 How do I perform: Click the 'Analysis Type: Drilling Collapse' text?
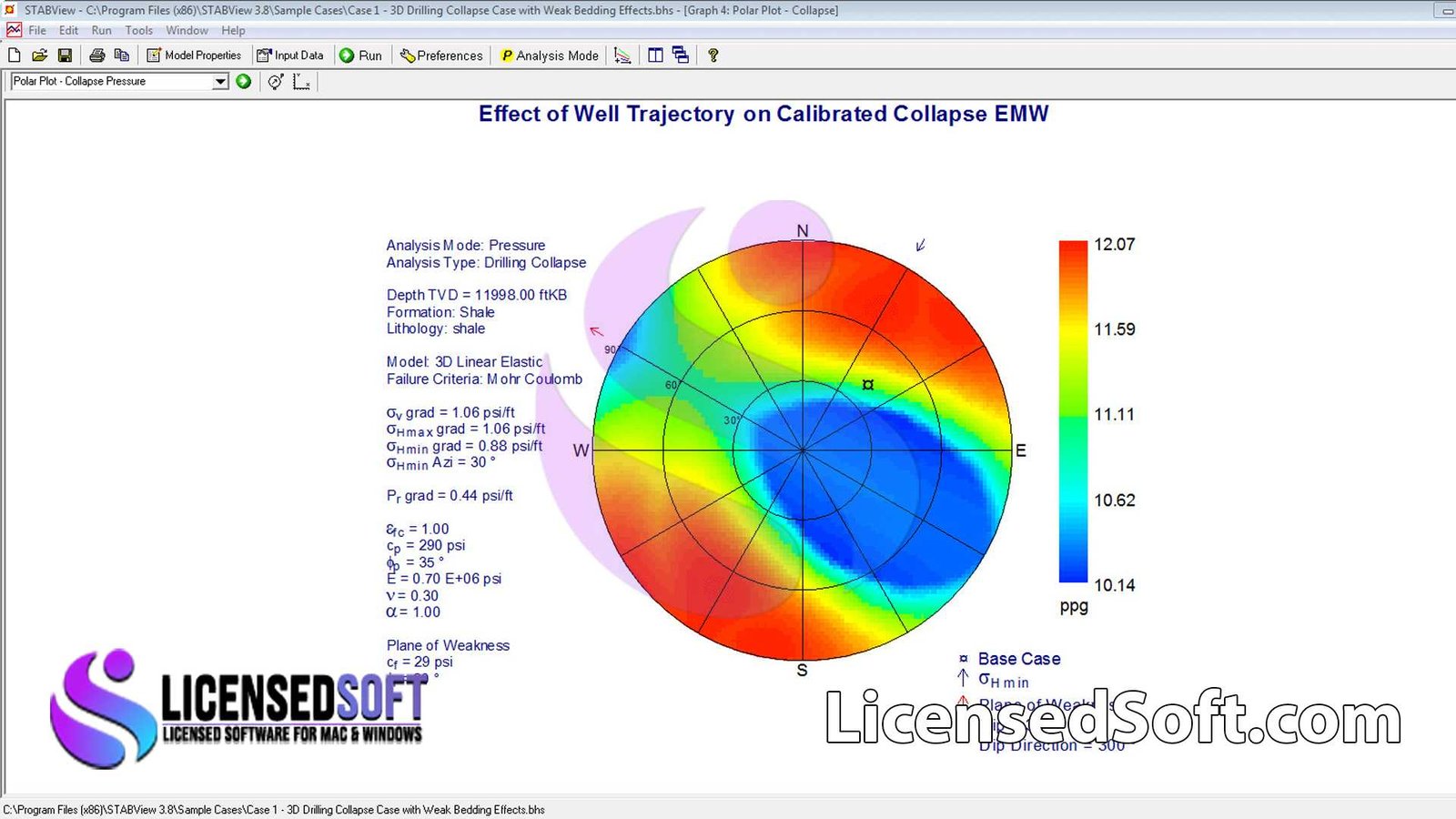click(x=486, y=262)
